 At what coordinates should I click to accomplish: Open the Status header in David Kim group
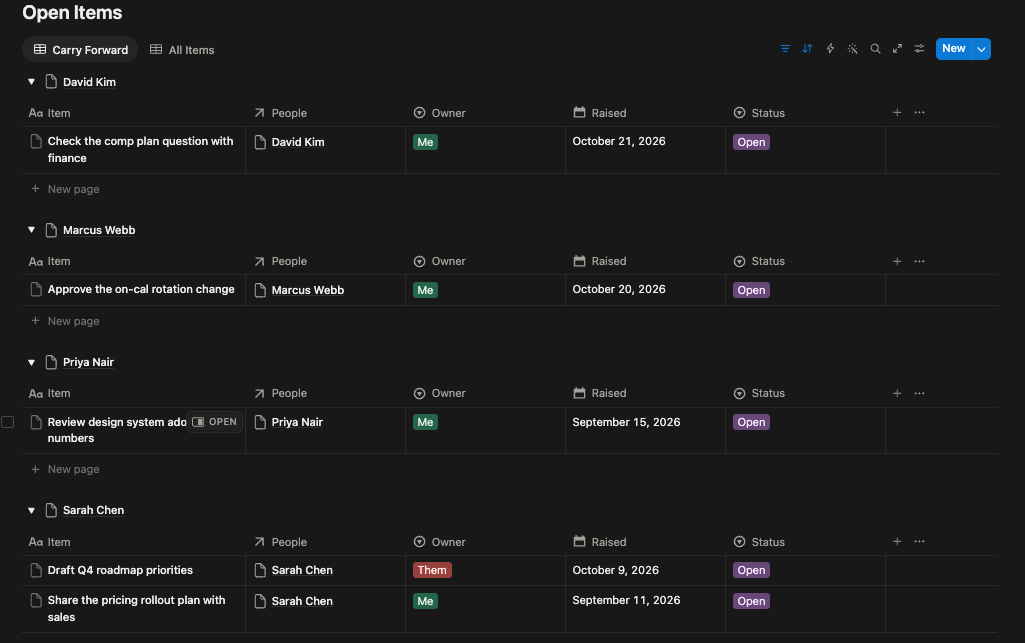[x=759, y=113]
